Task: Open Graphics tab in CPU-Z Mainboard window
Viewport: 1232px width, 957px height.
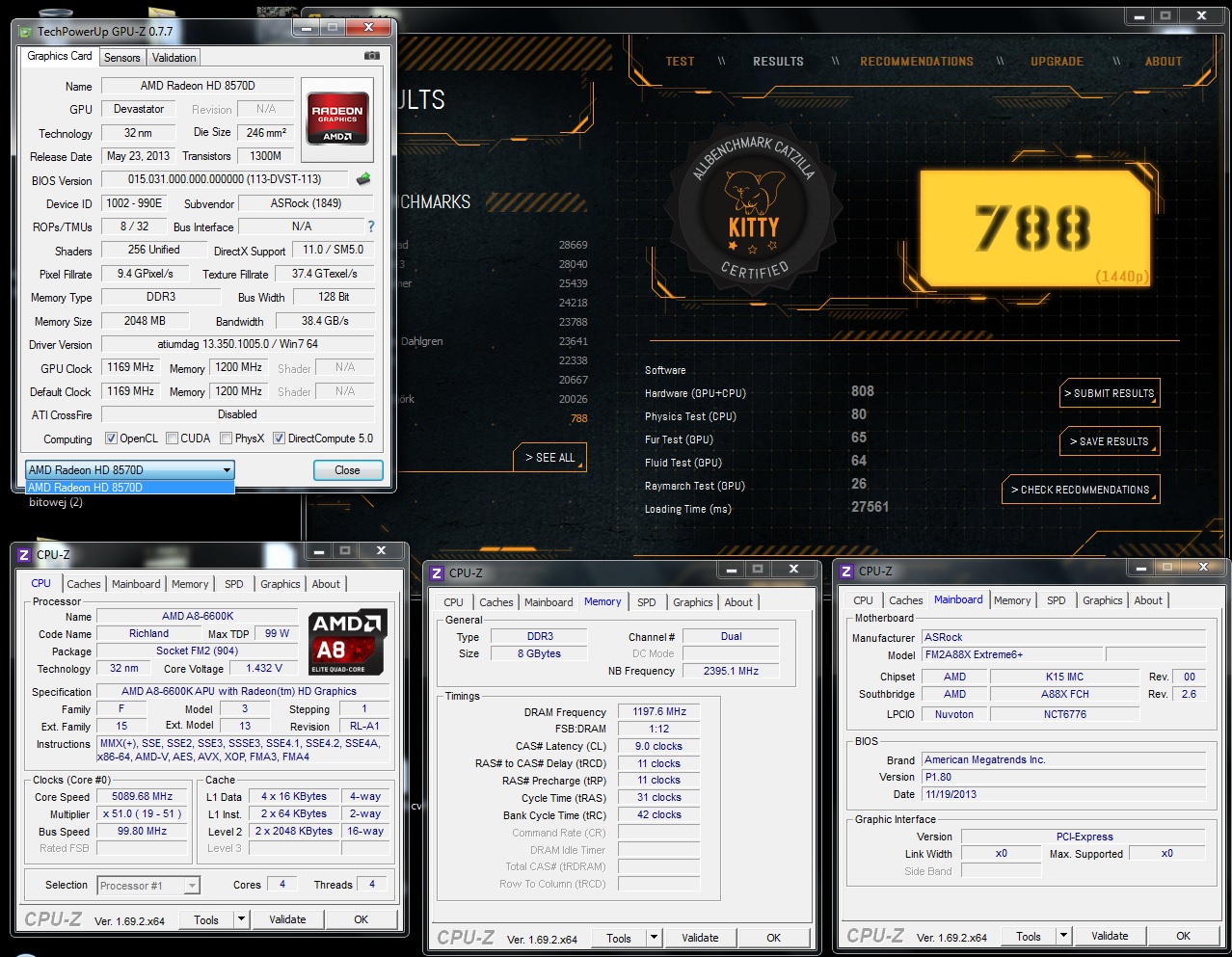Action: 1103,600
